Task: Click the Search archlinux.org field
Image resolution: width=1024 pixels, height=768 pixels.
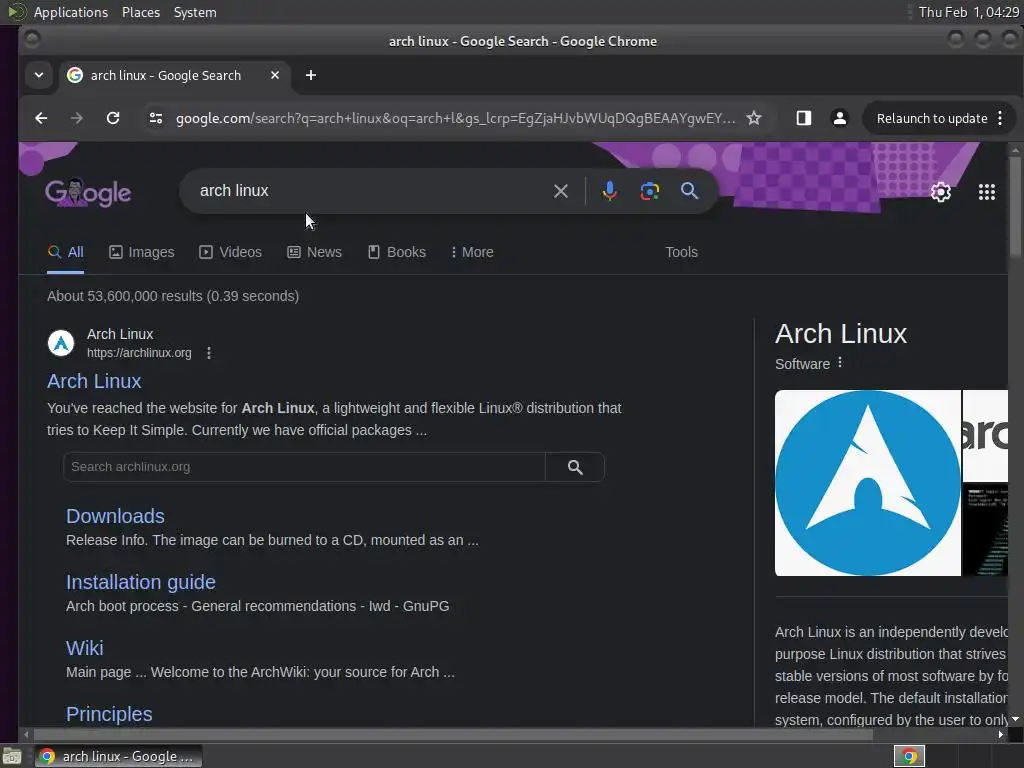Action: [304, 467]
